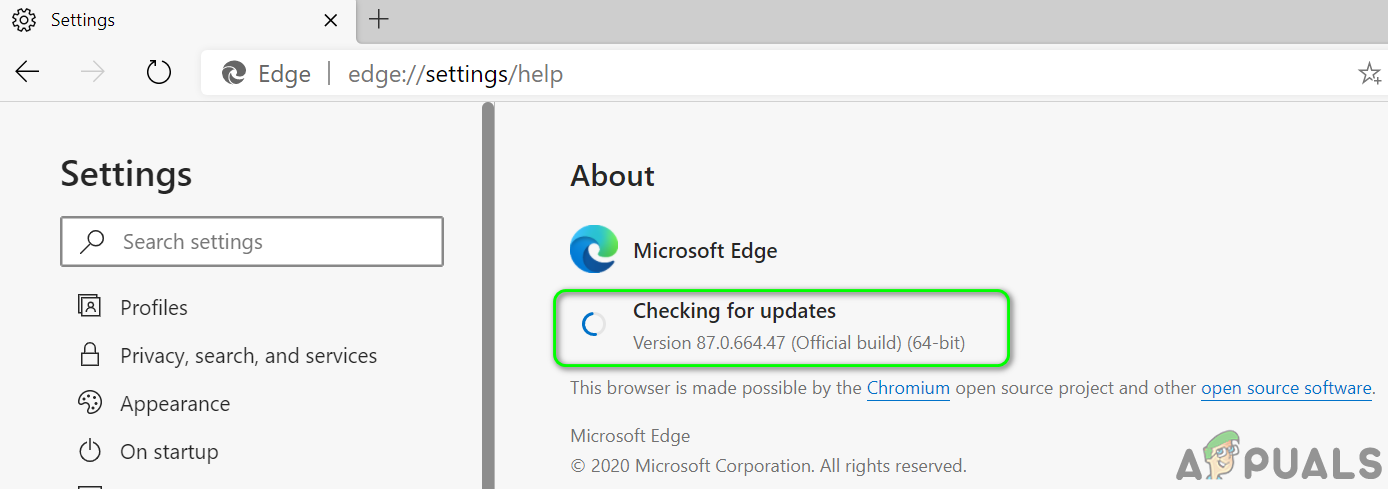Image resolution: width=1388 pixels, height=489 pixels.
Task: Open the open source software link
Action: click(1286, 388)
